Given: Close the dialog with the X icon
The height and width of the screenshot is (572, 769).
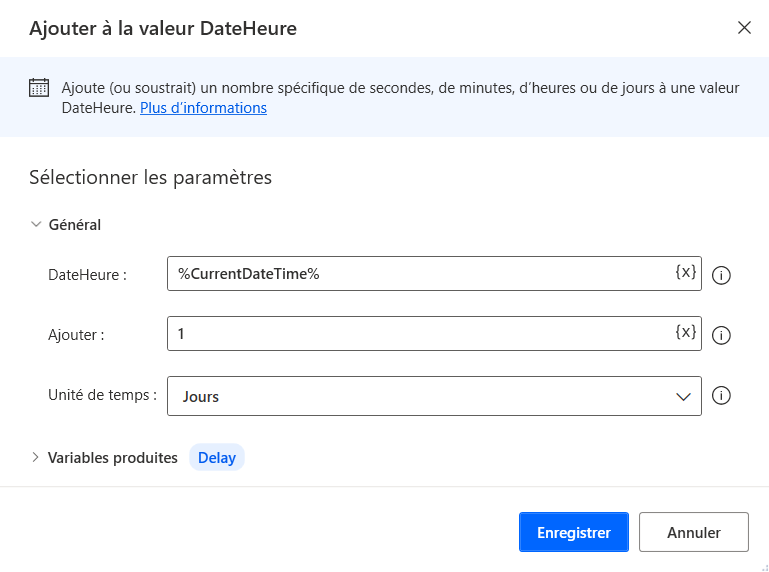Looking at the screenshot, I should click(x=744, y=28).
